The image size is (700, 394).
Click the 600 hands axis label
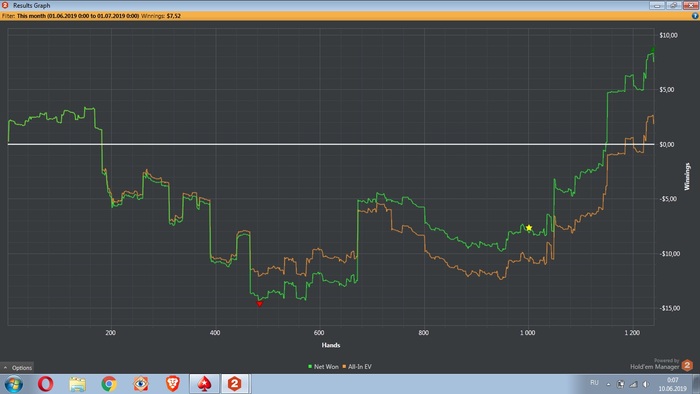(x=319, y=332)
